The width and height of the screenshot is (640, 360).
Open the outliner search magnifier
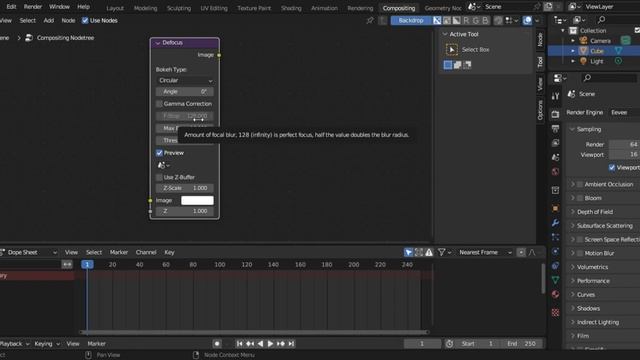click(601, 20)
